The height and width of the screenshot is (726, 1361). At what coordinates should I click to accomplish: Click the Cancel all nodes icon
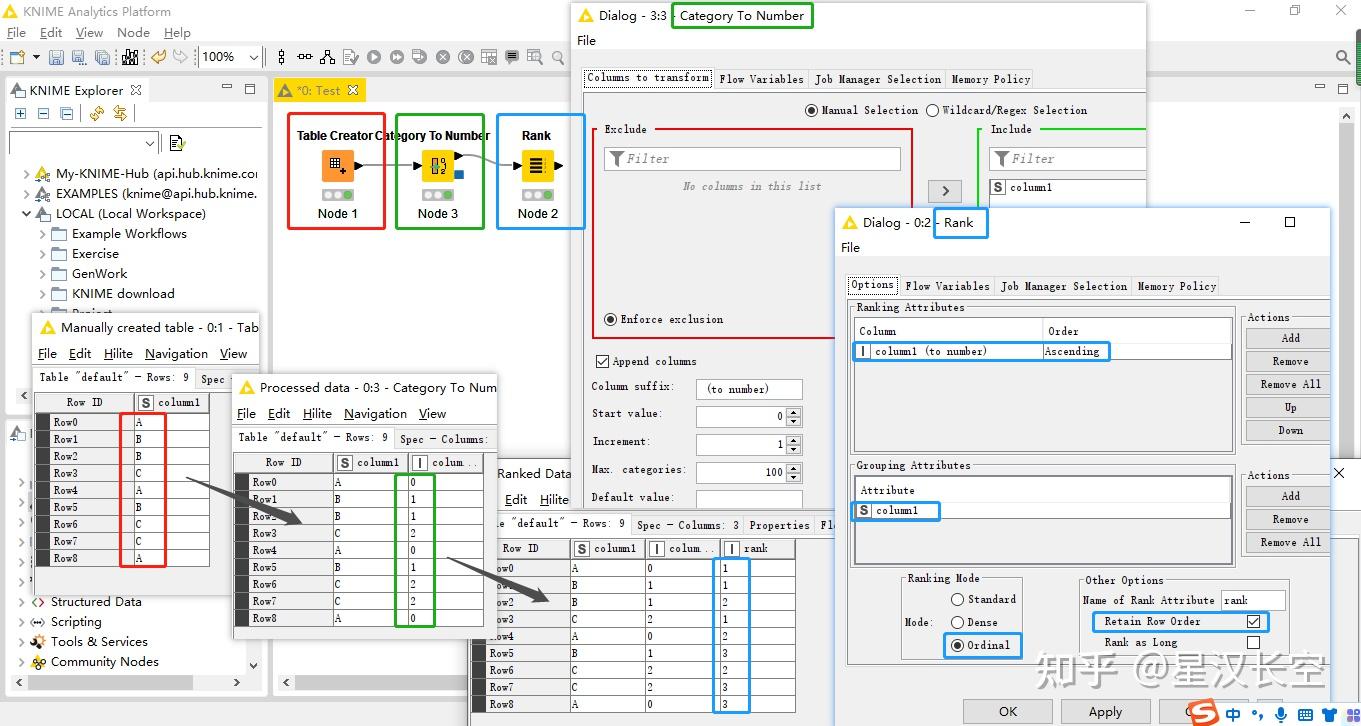point(465,58)
